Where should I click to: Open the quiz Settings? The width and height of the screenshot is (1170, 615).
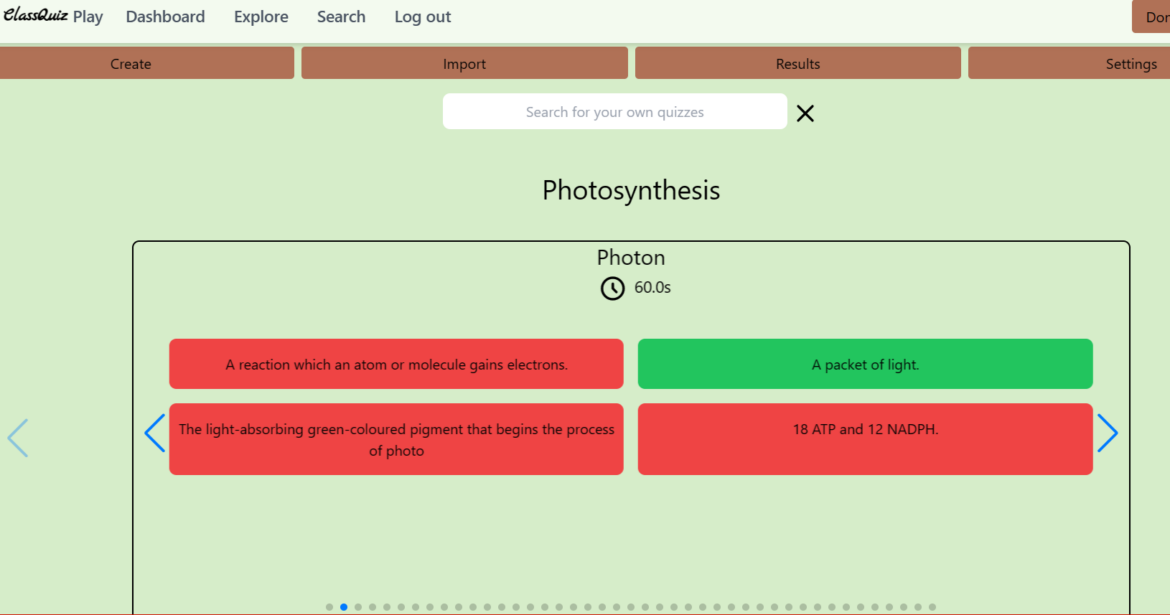point(1131,63)
